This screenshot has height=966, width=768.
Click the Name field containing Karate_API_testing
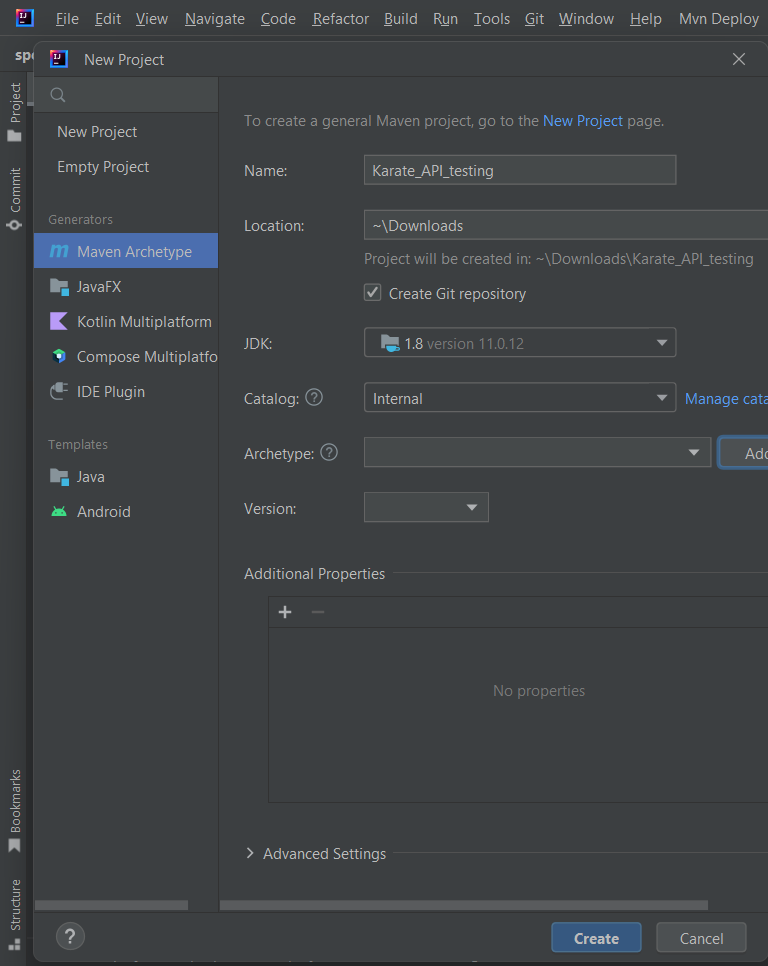point(520,170)
